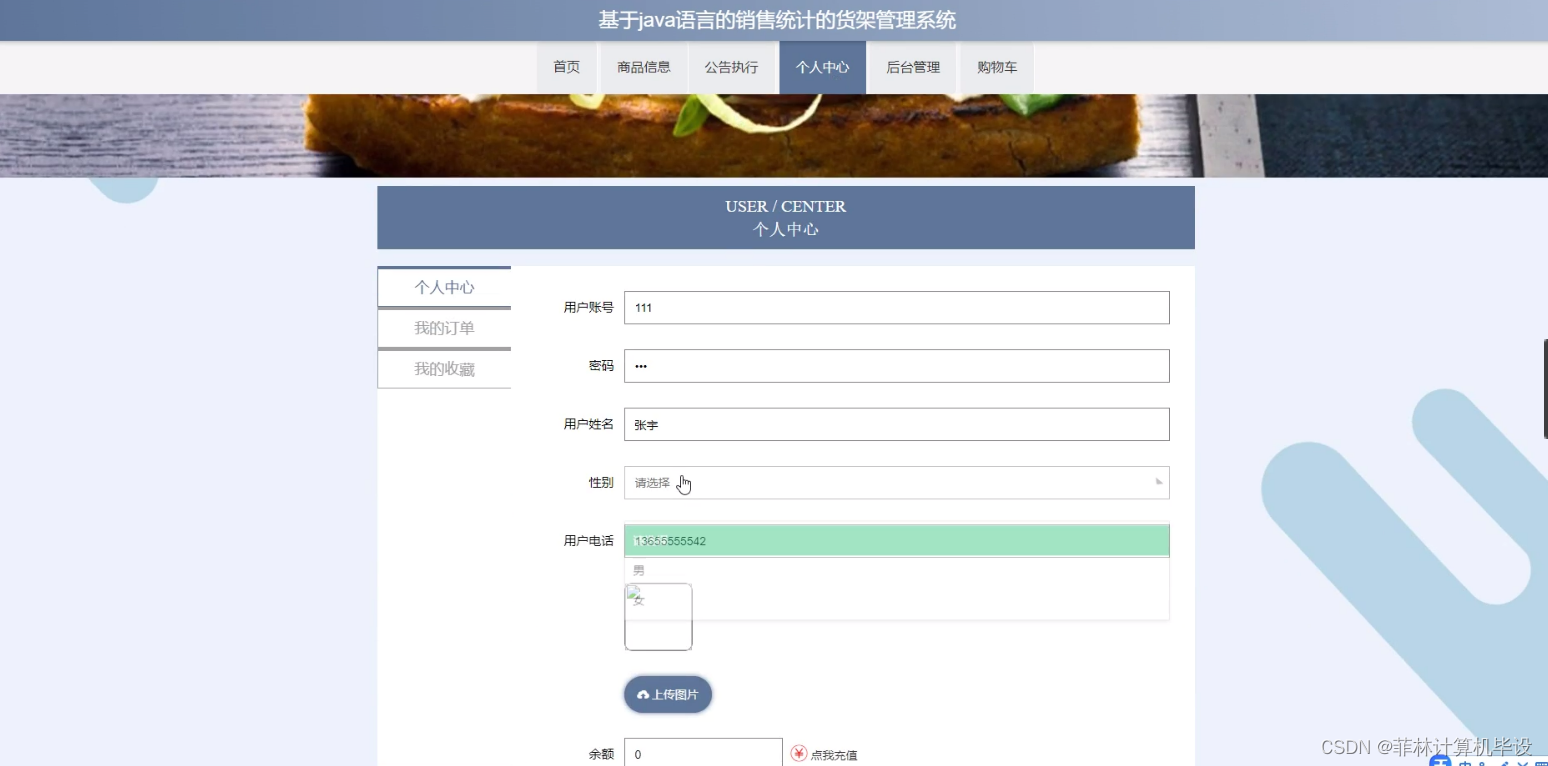
Task: Click the pencil icon in the bottom floating toolbar
Action: pyautogui.click(x=1504, y=764)
